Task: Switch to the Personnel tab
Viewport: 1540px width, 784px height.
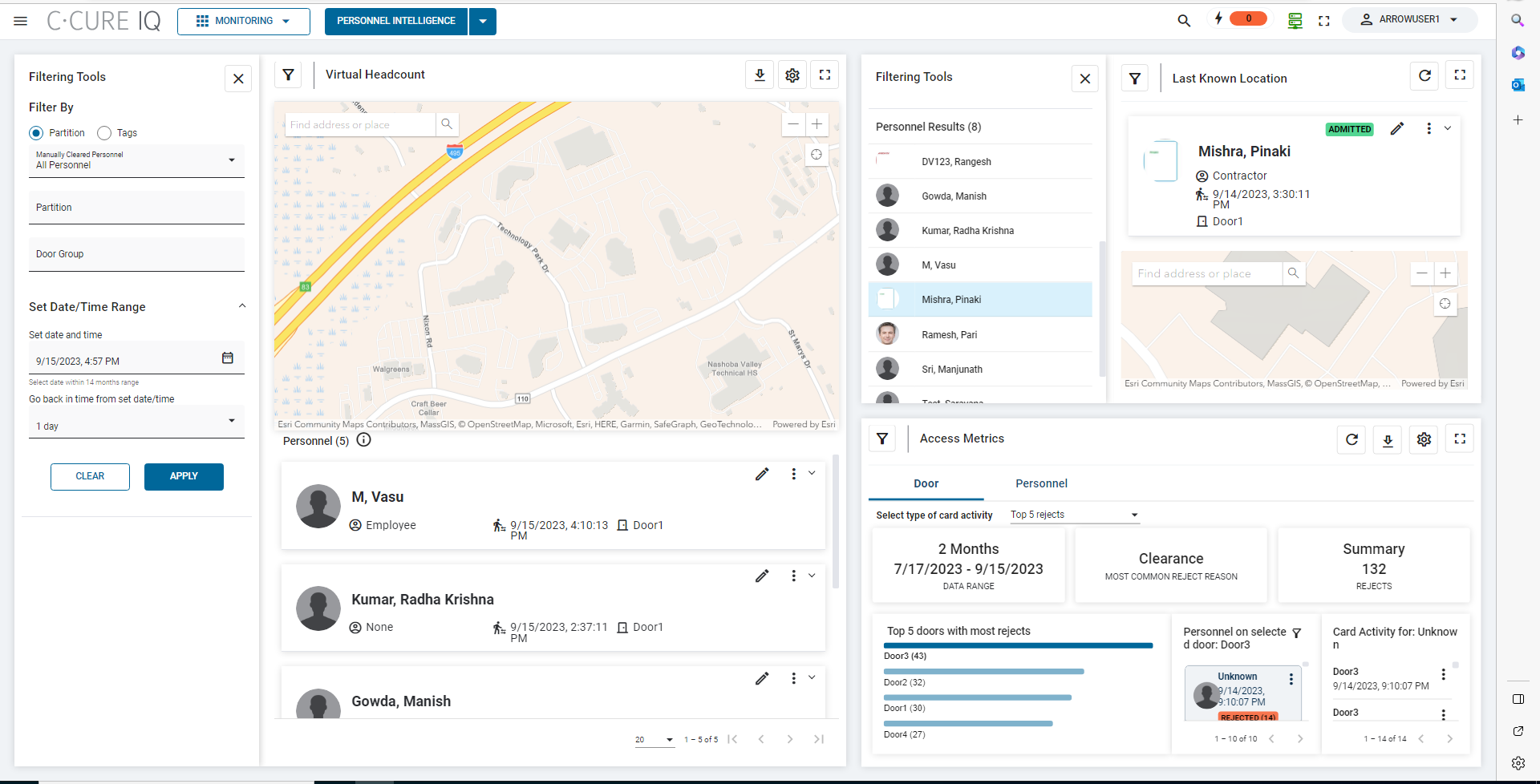Action: pyautogui.click(x=1041, y=483)
